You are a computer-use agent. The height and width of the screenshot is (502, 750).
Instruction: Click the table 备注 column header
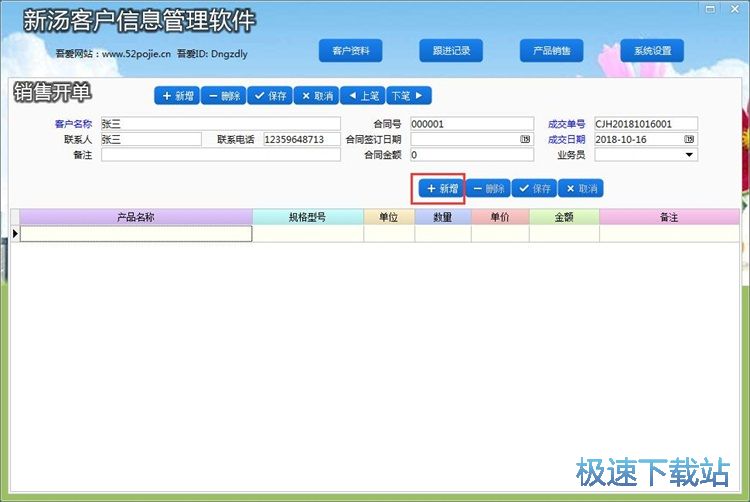669,217
